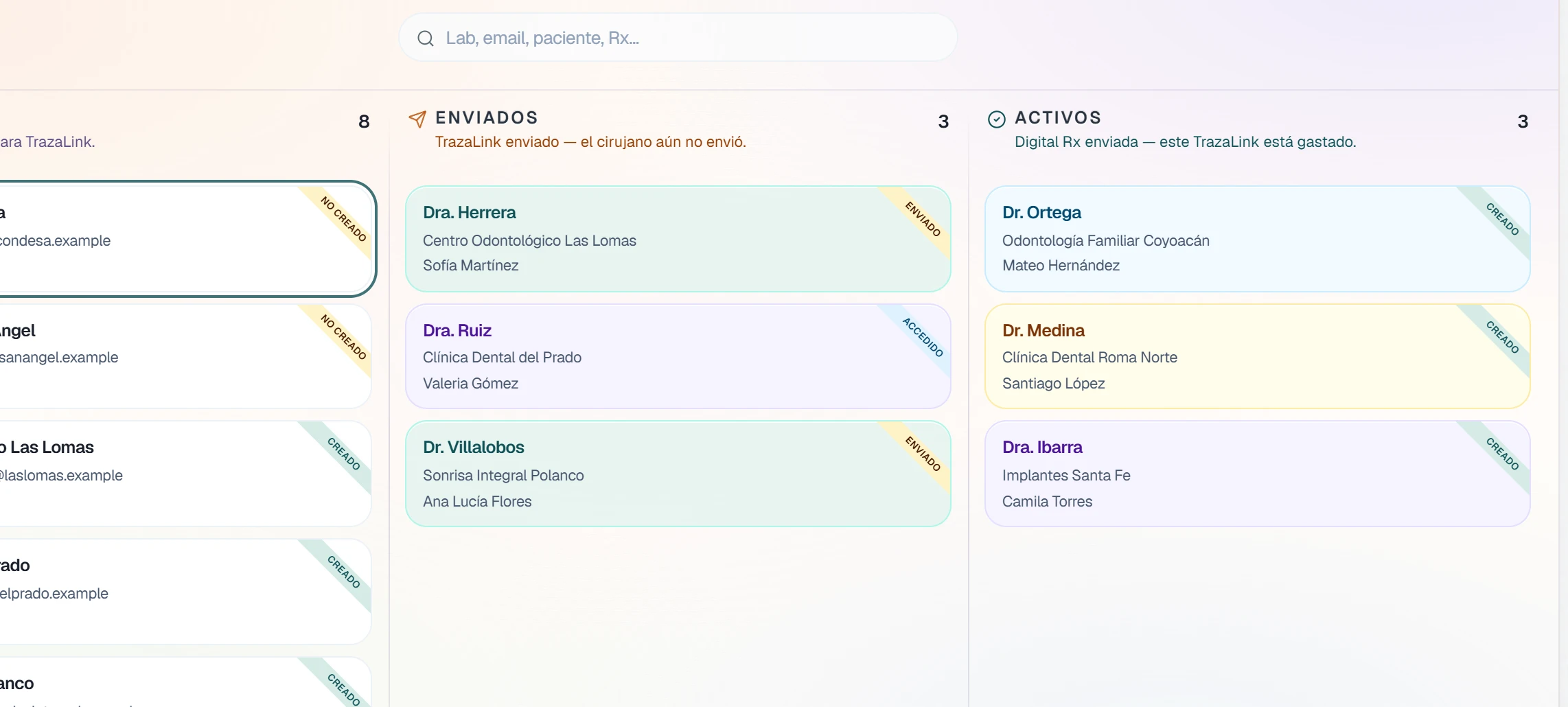The image size is (1568, 707).
Task: Click ENVIADO ribbon on Dr. Villalobos card
Action: pos(923,454)
